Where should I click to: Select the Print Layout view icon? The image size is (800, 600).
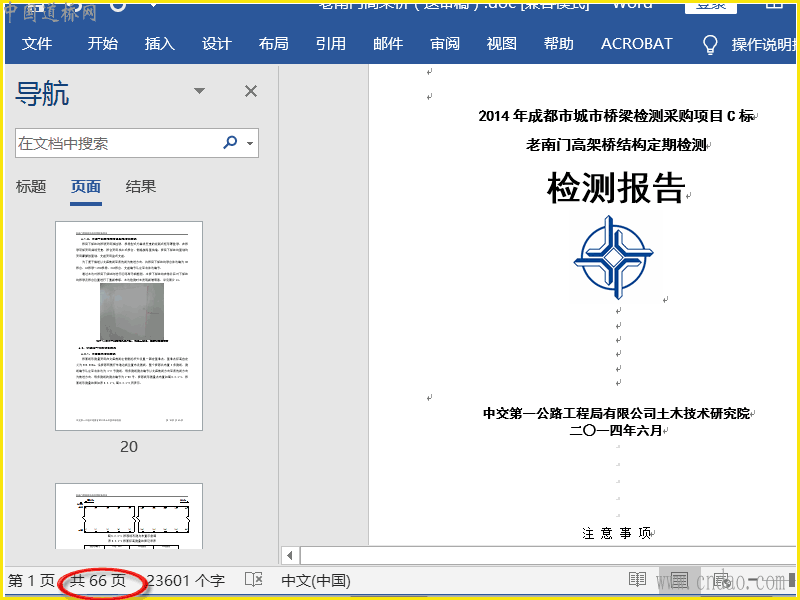click(x=680, y=580)
